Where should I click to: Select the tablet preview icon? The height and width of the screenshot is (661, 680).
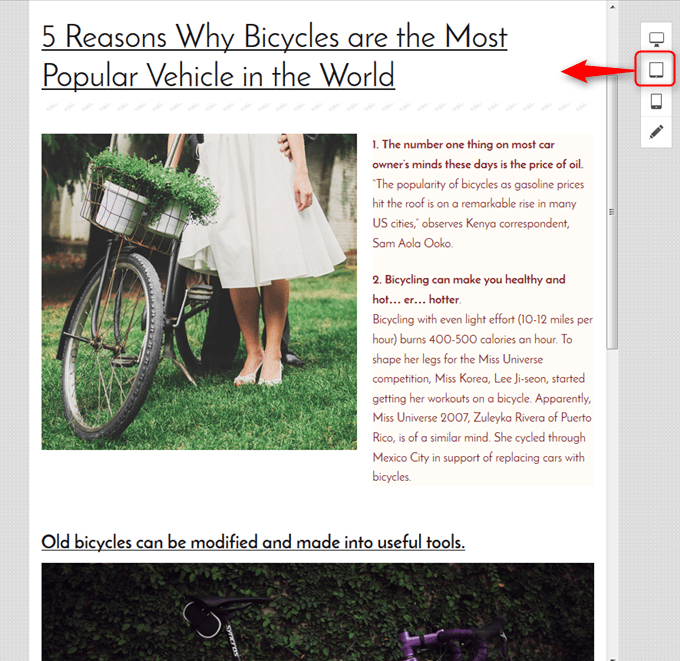[x=656, y=69]
